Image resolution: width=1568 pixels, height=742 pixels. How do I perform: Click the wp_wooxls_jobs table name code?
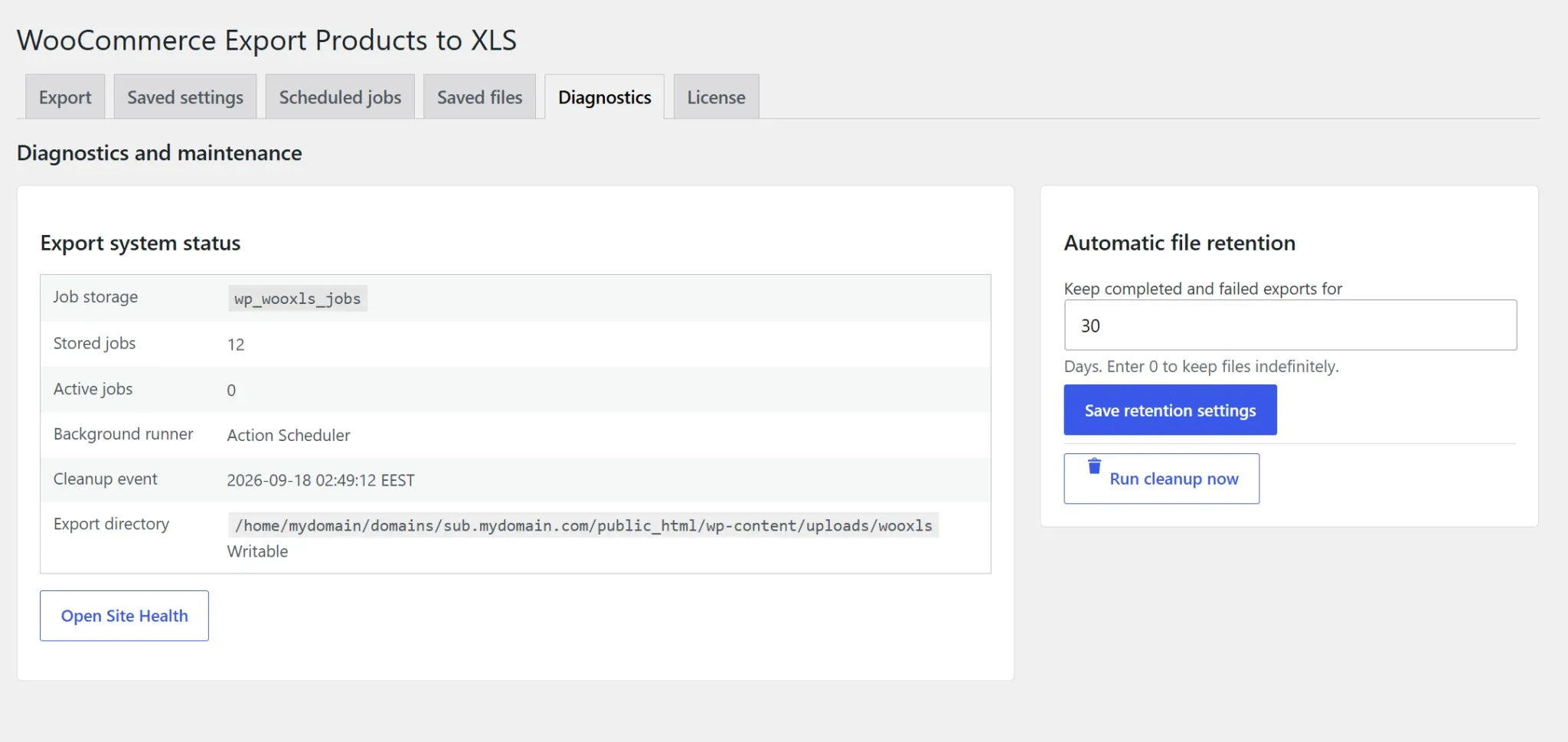click(298, 299)
